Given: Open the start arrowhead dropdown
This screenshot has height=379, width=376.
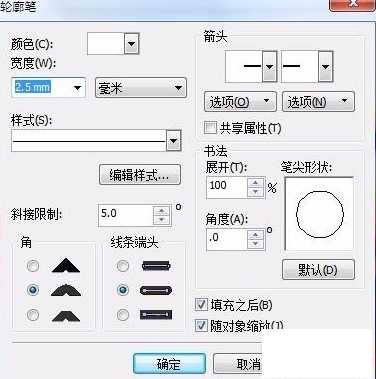Looking at the screenshot, I should point(269,67).
